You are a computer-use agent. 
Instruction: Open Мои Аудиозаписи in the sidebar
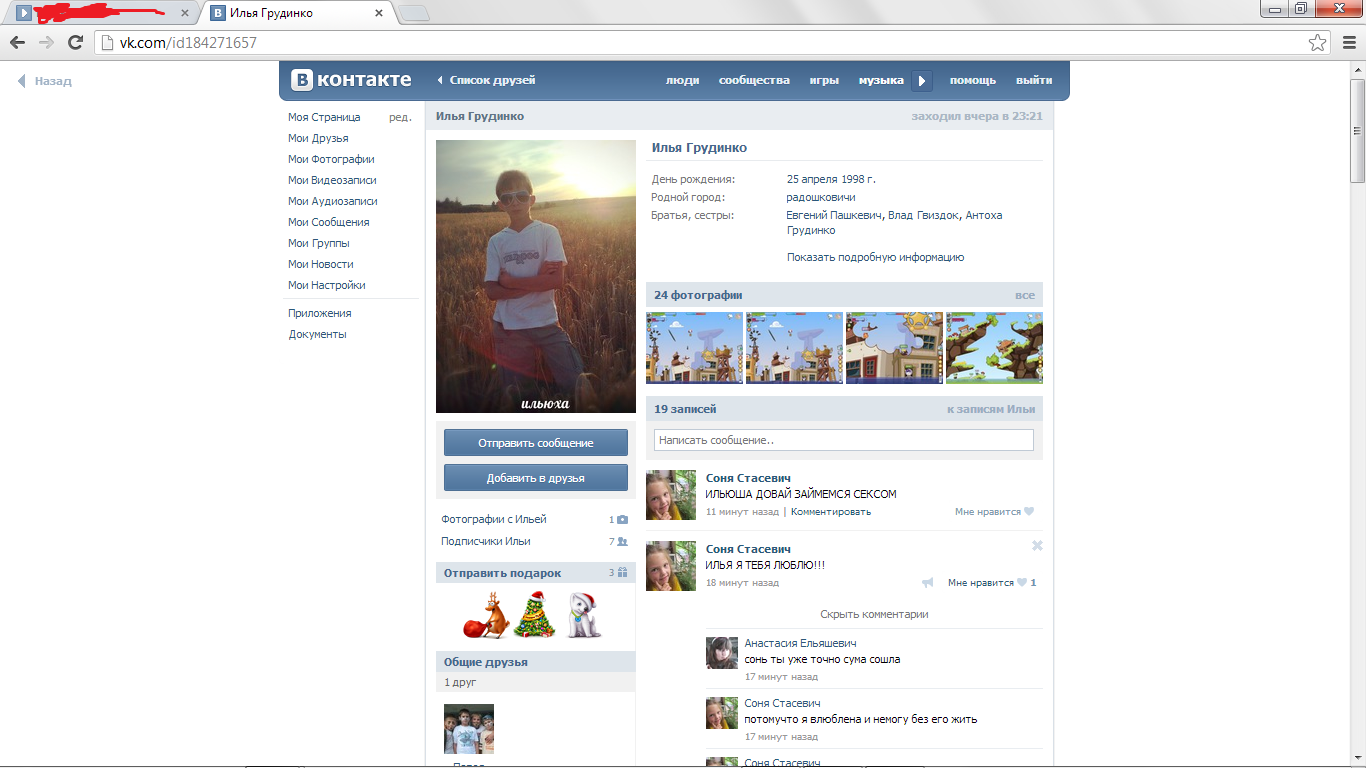[x=333, y=201]
